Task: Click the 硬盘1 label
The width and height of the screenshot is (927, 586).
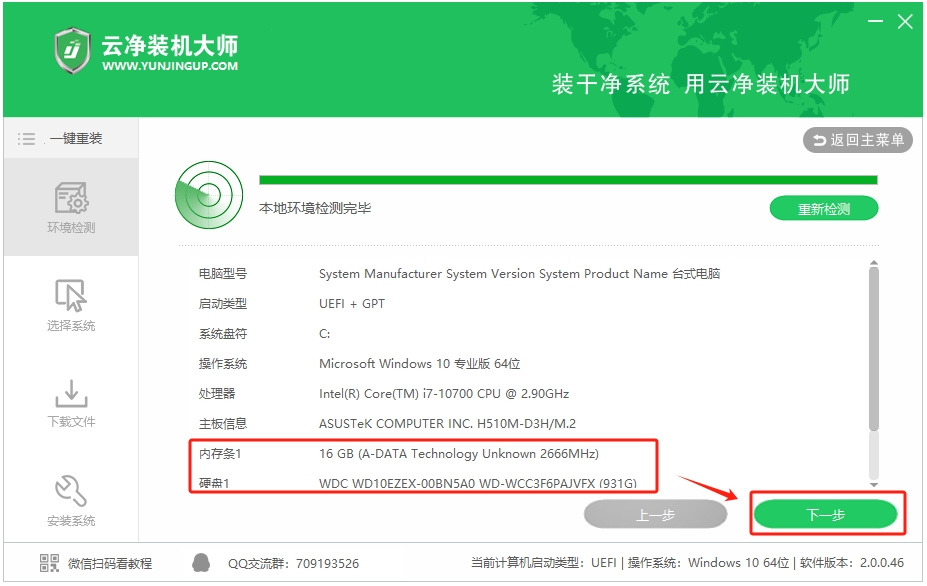Action: (213, 484)
